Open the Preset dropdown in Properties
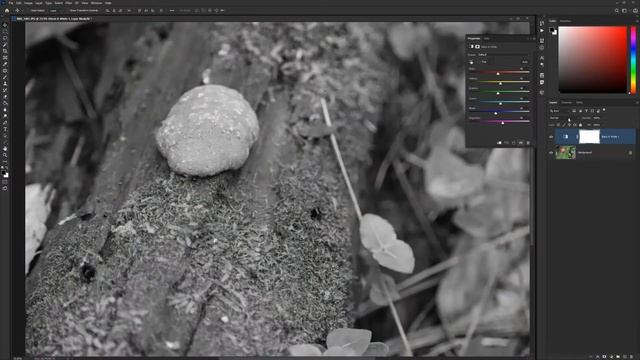Image resolution: width=640 pixels, height=360 pixels. (503, 55)
